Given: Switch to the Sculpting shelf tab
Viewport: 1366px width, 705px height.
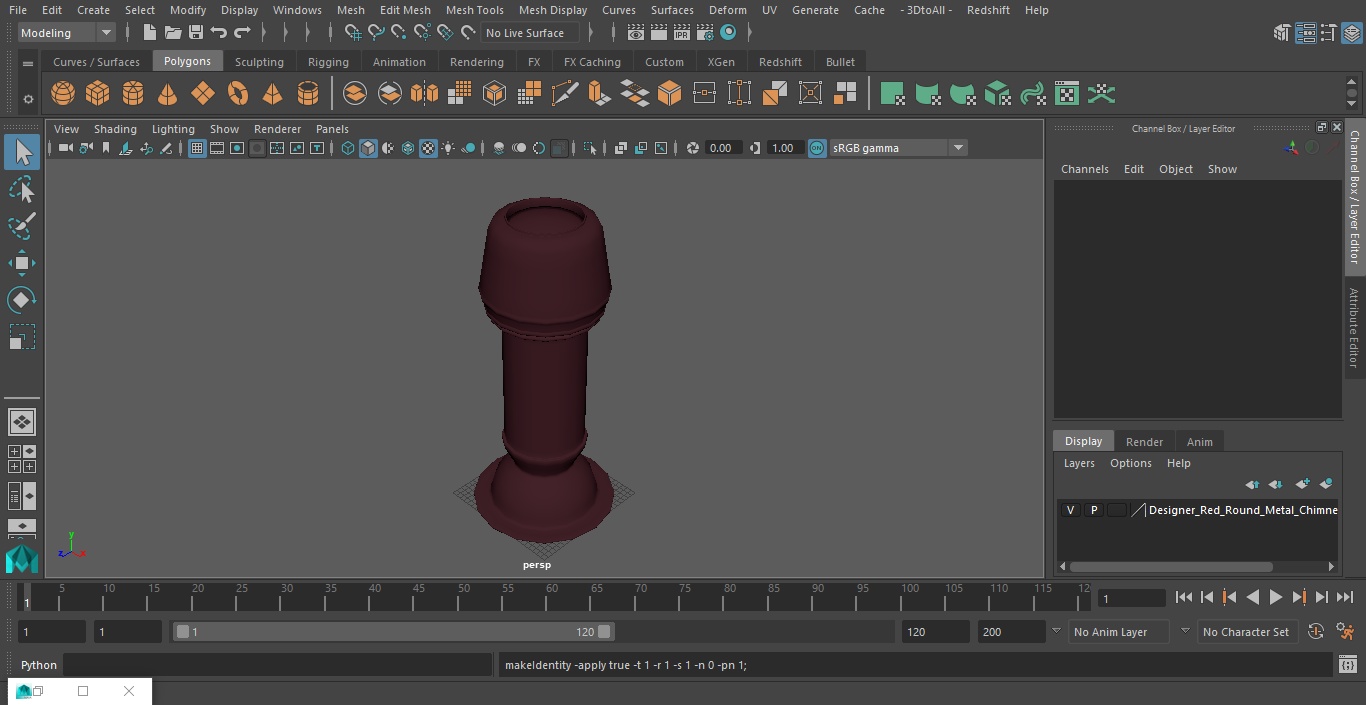Looking at the screenshot, I should pyautogui.click(x=259, y=62).
